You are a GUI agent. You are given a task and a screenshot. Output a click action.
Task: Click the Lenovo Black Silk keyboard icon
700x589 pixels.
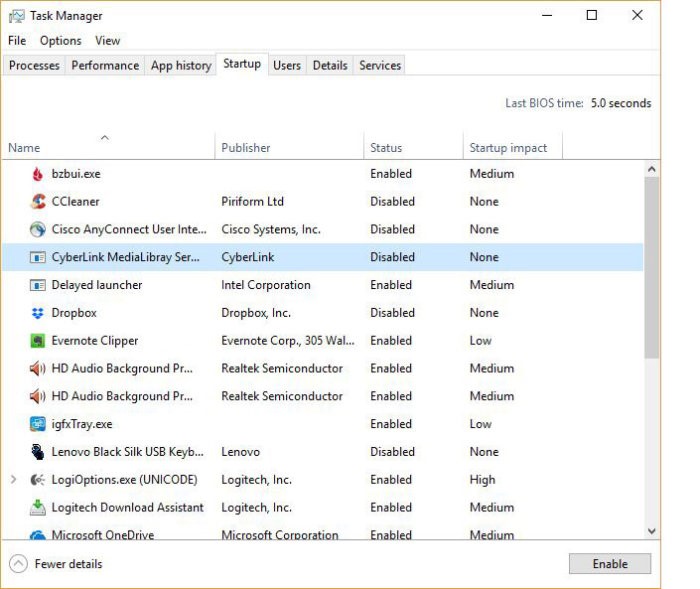(38, 452)
